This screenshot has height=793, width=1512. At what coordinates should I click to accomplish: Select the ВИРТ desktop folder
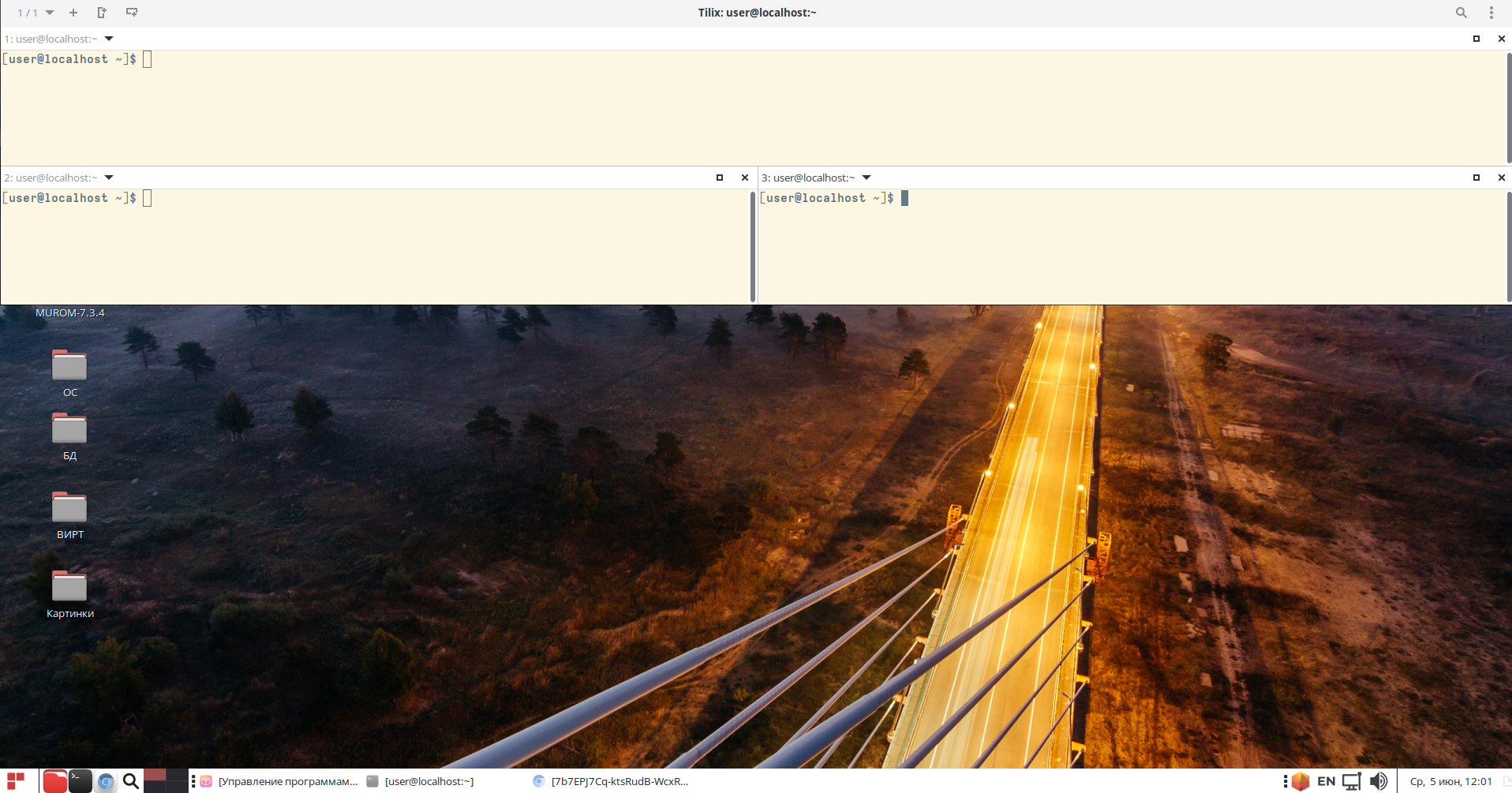[69, 515]
